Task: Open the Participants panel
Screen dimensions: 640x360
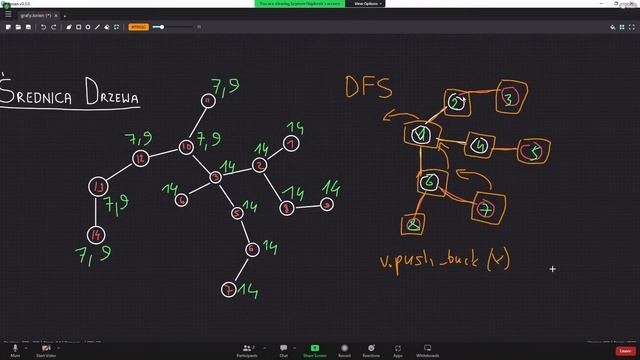Action: tap(247, 351)
